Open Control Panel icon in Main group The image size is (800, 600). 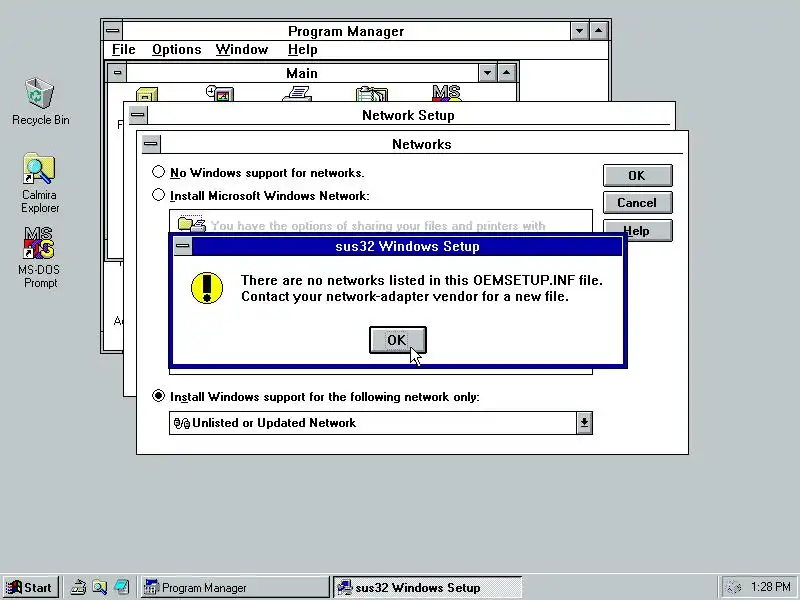(220, 93)
